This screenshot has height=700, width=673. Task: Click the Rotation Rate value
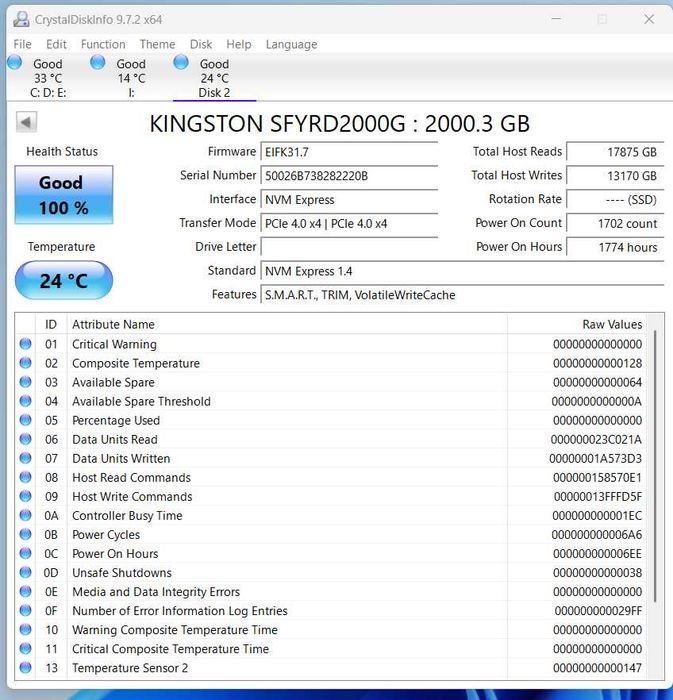pyautogui.click(x=615, y=200)
